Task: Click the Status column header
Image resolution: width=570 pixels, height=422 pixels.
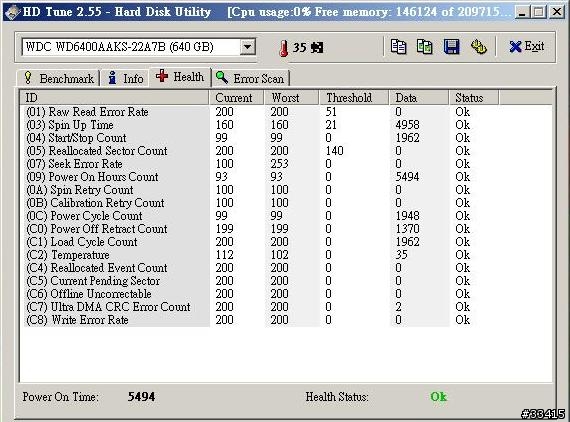Action: click(x=474, y=98)
